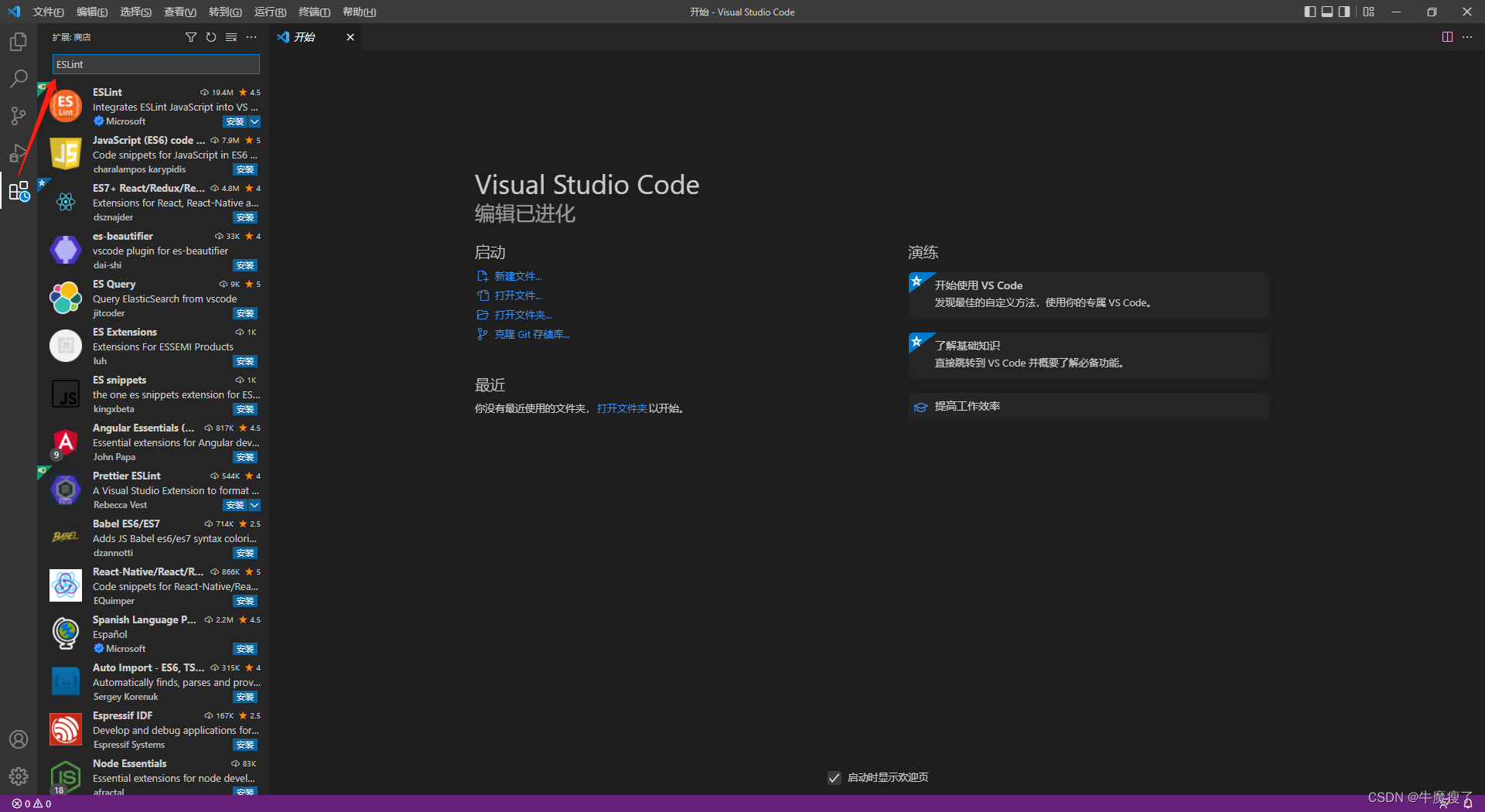
Task: Open the 提高工作效率 walkthrough
Action: click(1089, 407)
